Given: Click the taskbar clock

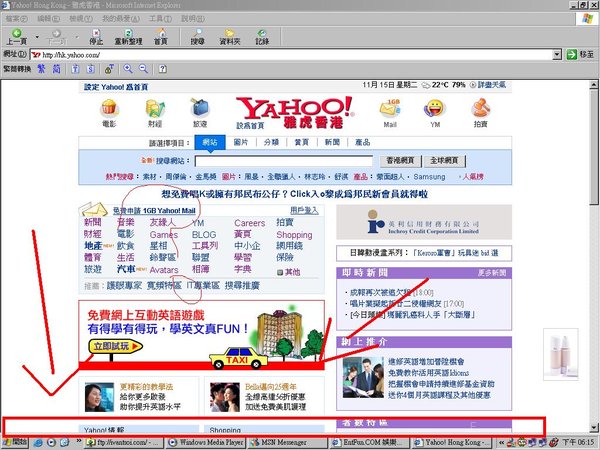Looking at the screenshot, I should 578,442.
